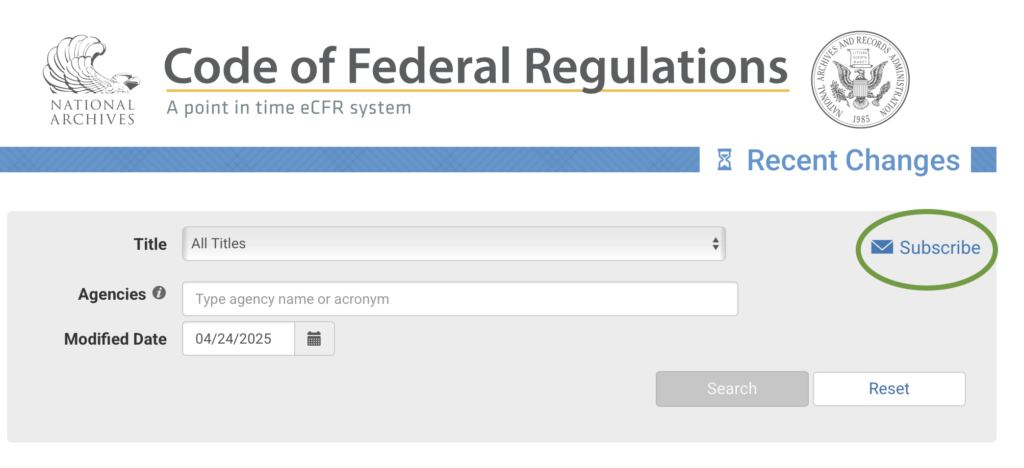This screenshot has width=1024, height=468.
Task: Click the Modified Date label
Action: 115,339
